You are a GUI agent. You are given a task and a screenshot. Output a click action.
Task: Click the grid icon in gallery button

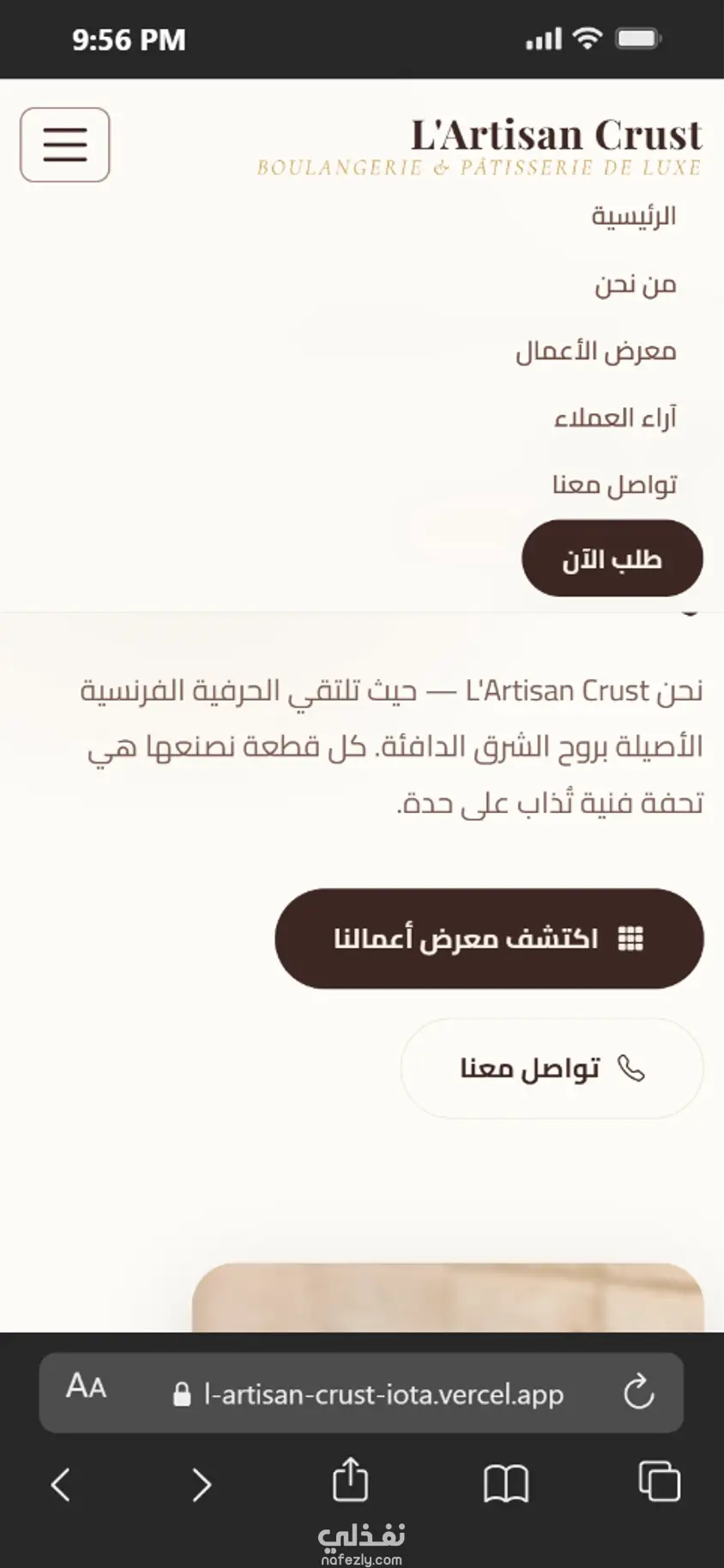[x=630, y=939]
